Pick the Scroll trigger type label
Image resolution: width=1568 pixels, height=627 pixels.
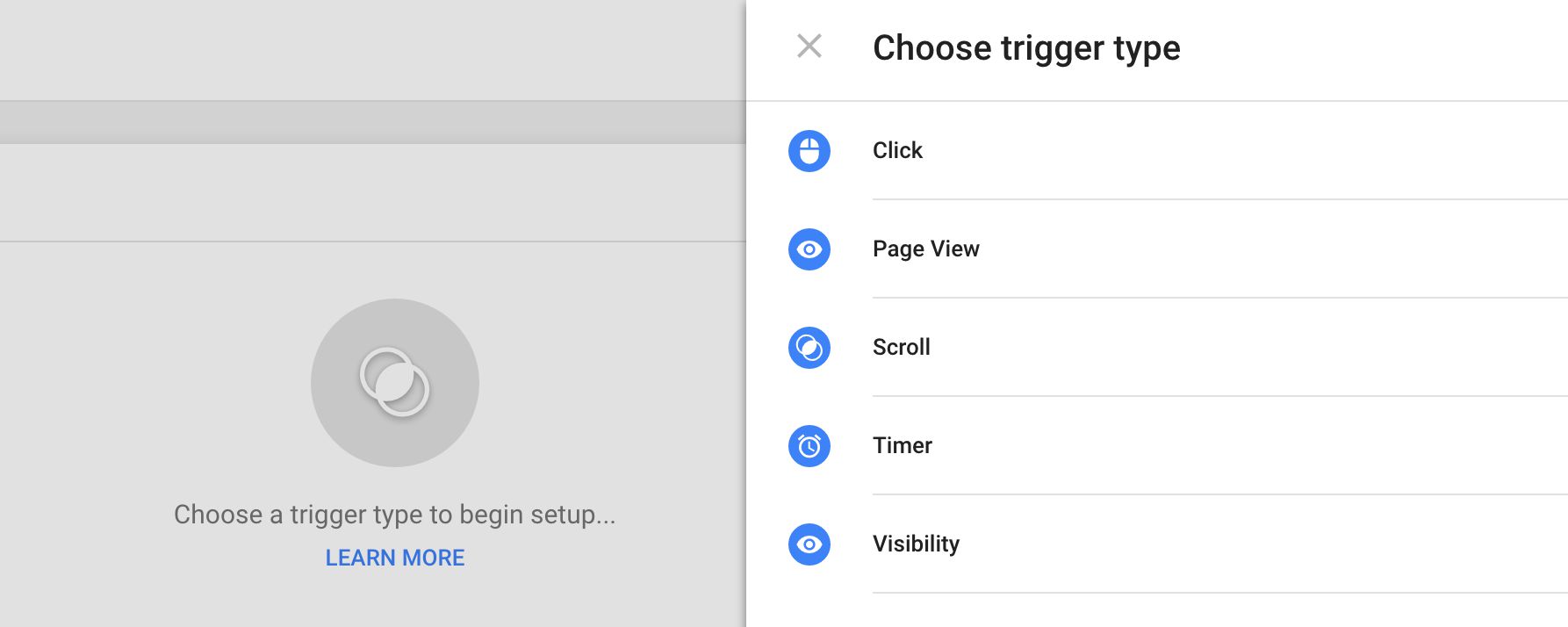tap(901, 347)
